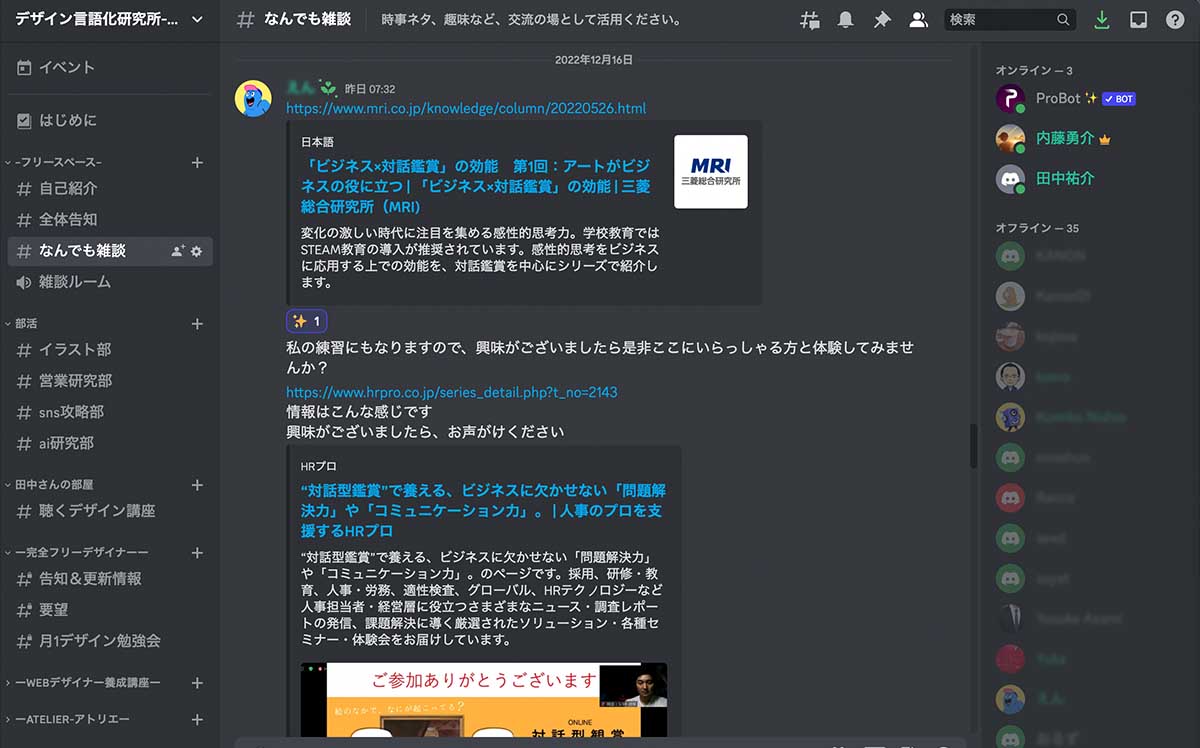The width and height of the screenshot is (1200, 748).
Task: Collapse the フリースペース category
Action: click(58, 162)
